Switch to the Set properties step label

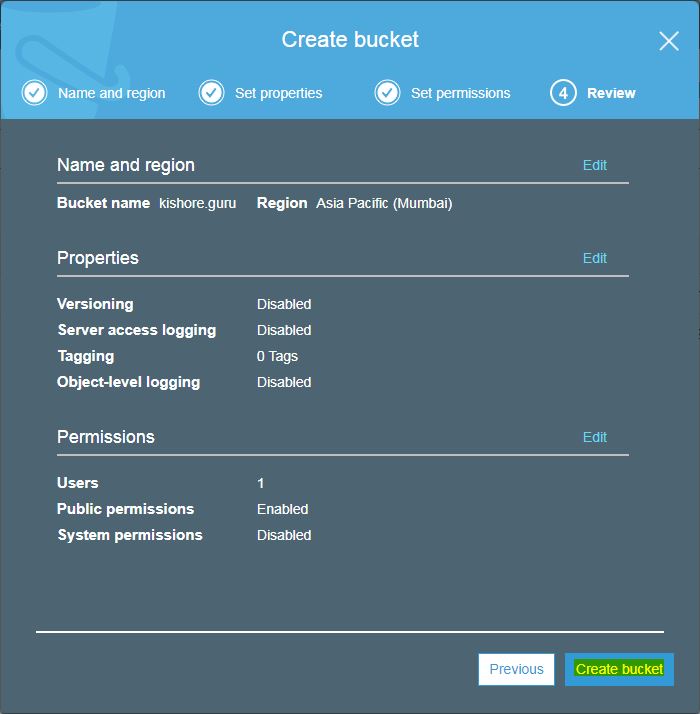(278, 93)
